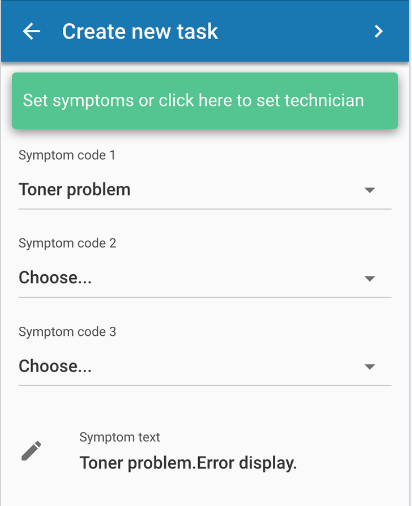The height and width of the screenshot is (506, 412).
Task: Click 'Choose...' under Symptom code 2
Action: click(55, 277)
